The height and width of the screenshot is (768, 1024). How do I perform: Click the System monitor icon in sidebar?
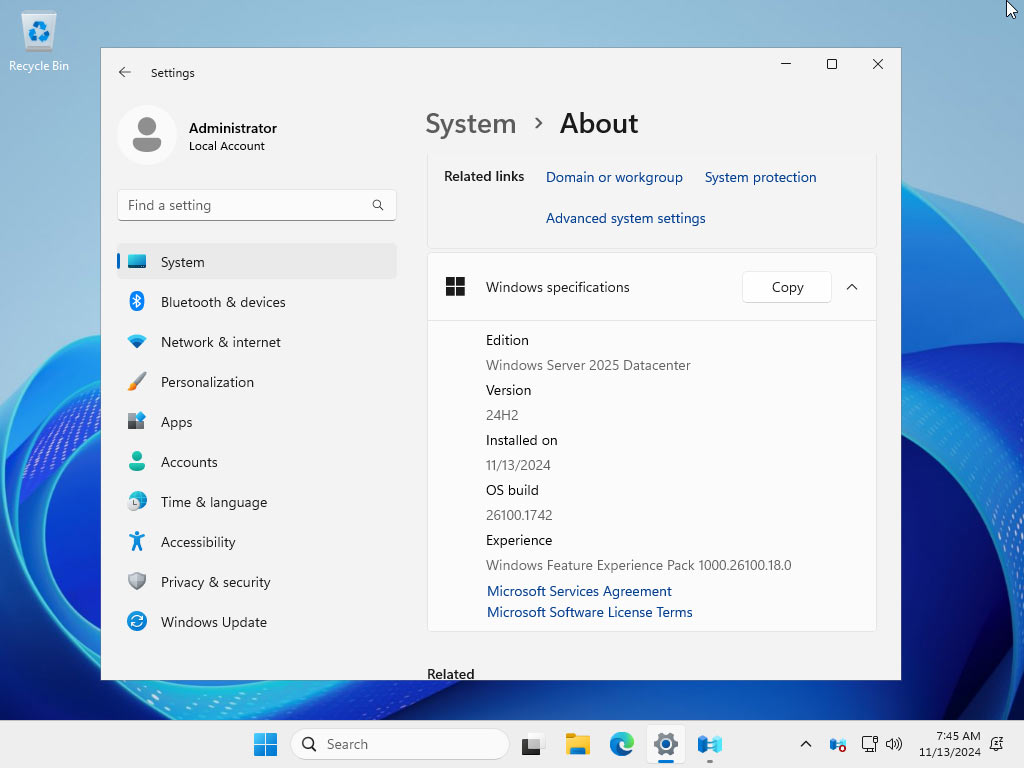(137, 262)
